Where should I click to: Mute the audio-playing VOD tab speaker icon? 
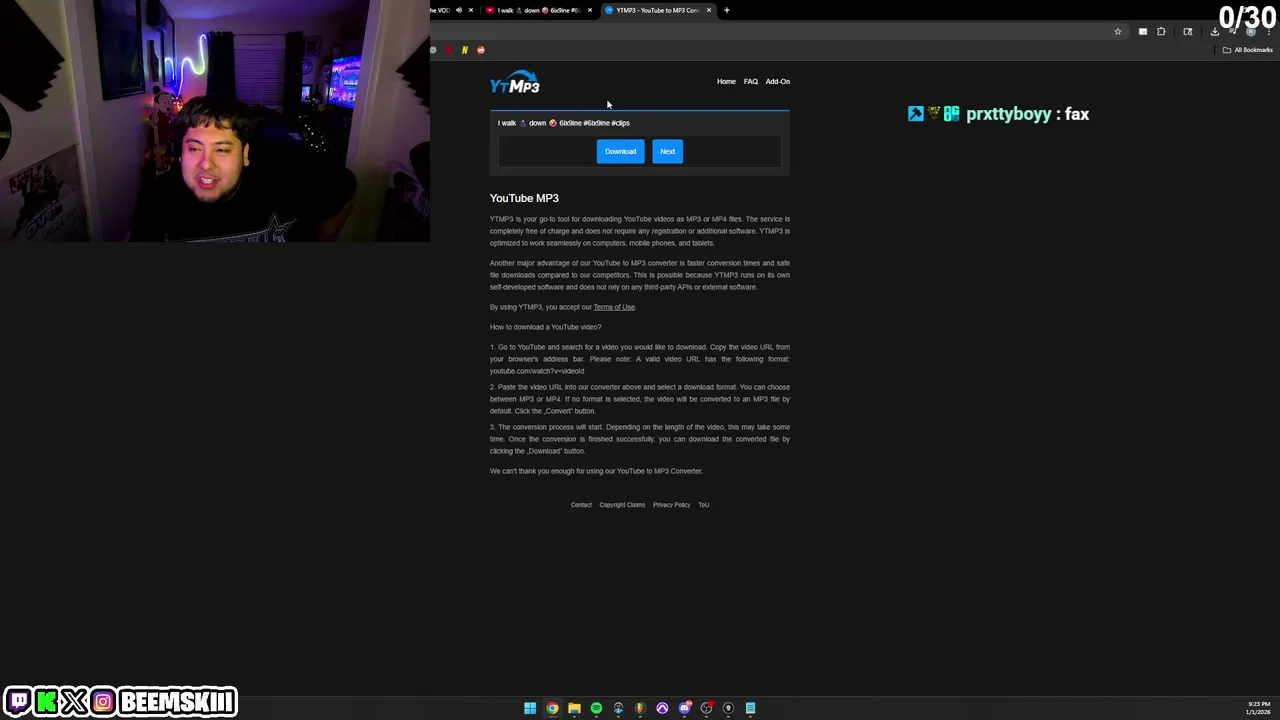coord(459,10)
